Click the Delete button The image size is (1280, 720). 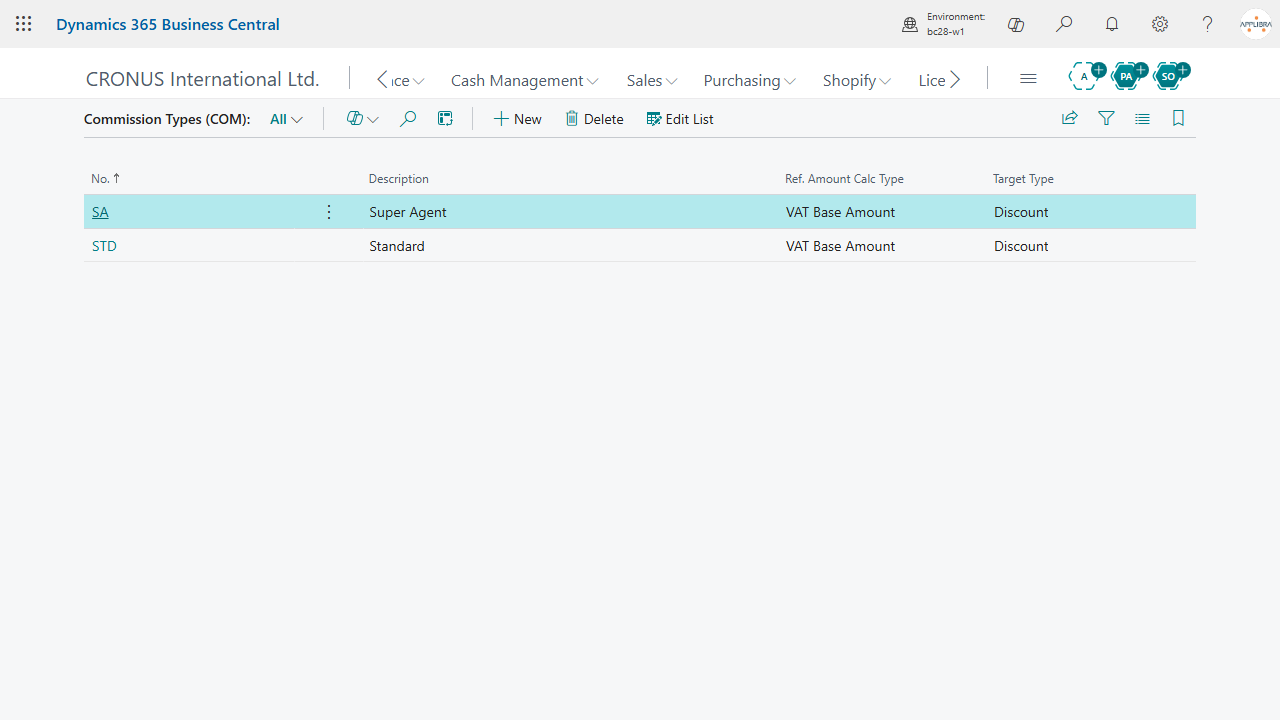coord(594,119)
